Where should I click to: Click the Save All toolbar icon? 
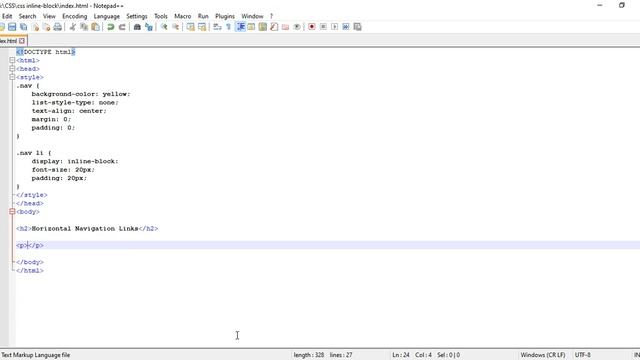click(24, 27)
